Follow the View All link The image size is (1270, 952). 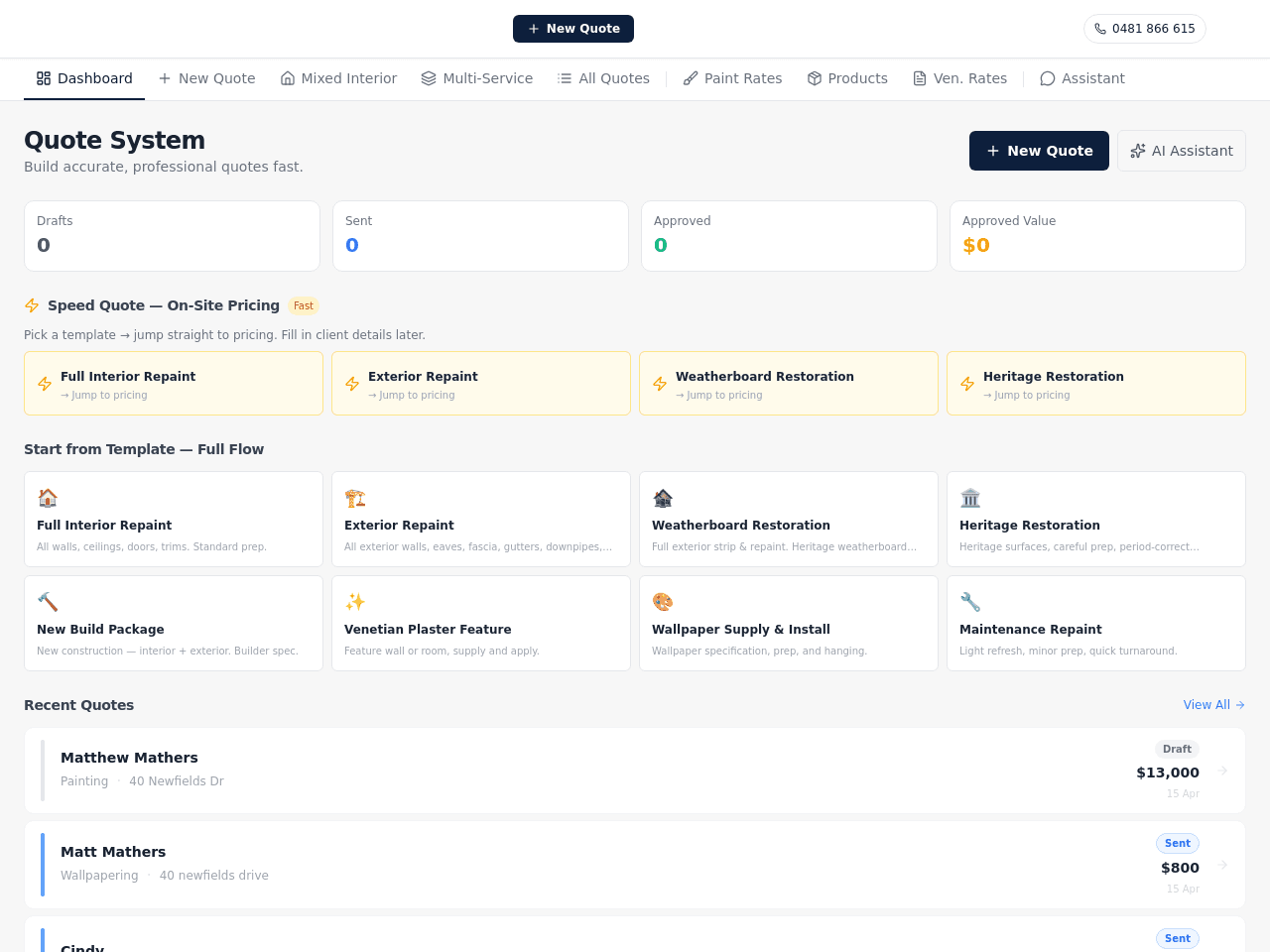1213,705
